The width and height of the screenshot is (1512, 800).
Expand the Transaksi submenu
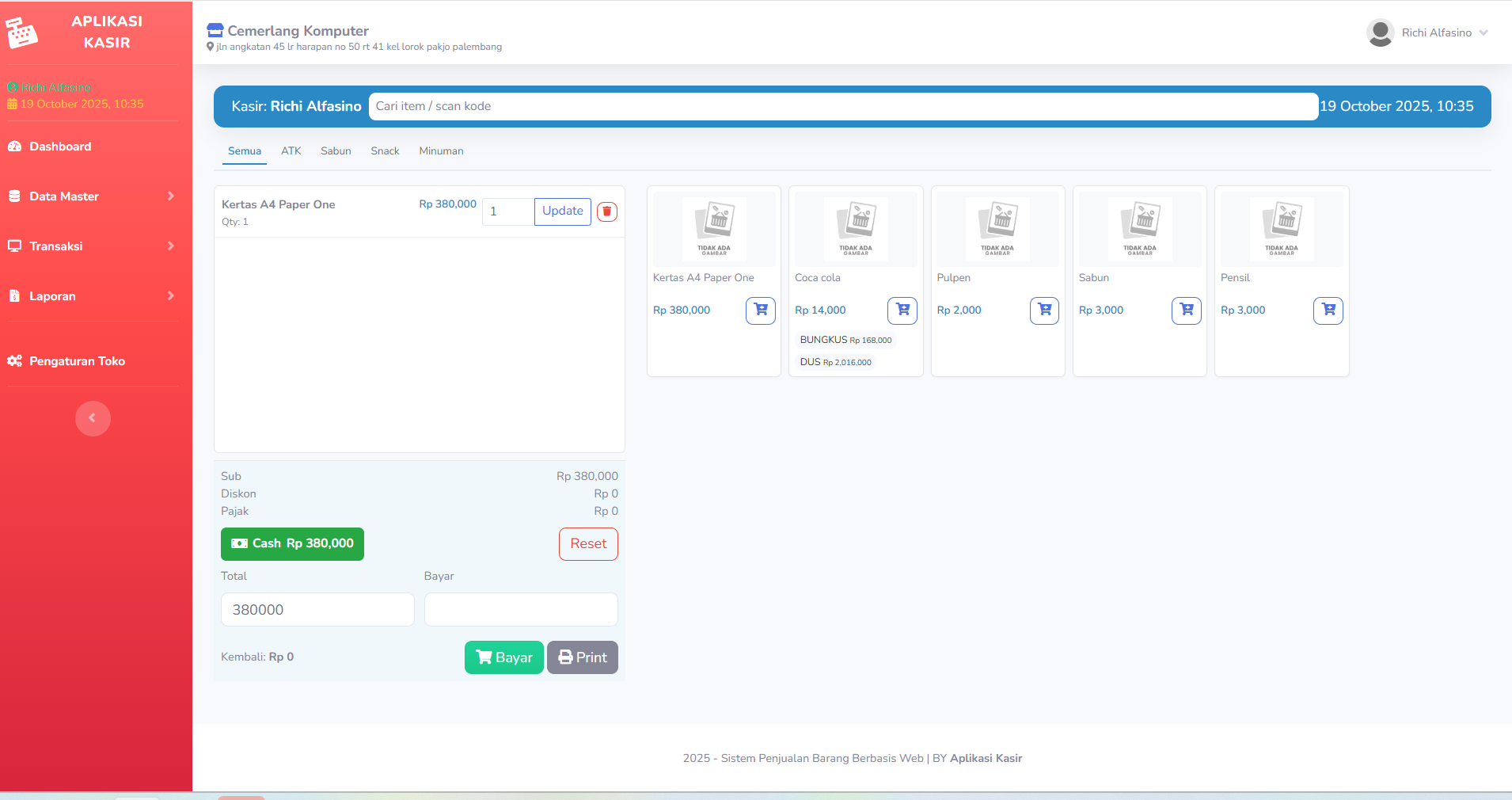point(91,246)
